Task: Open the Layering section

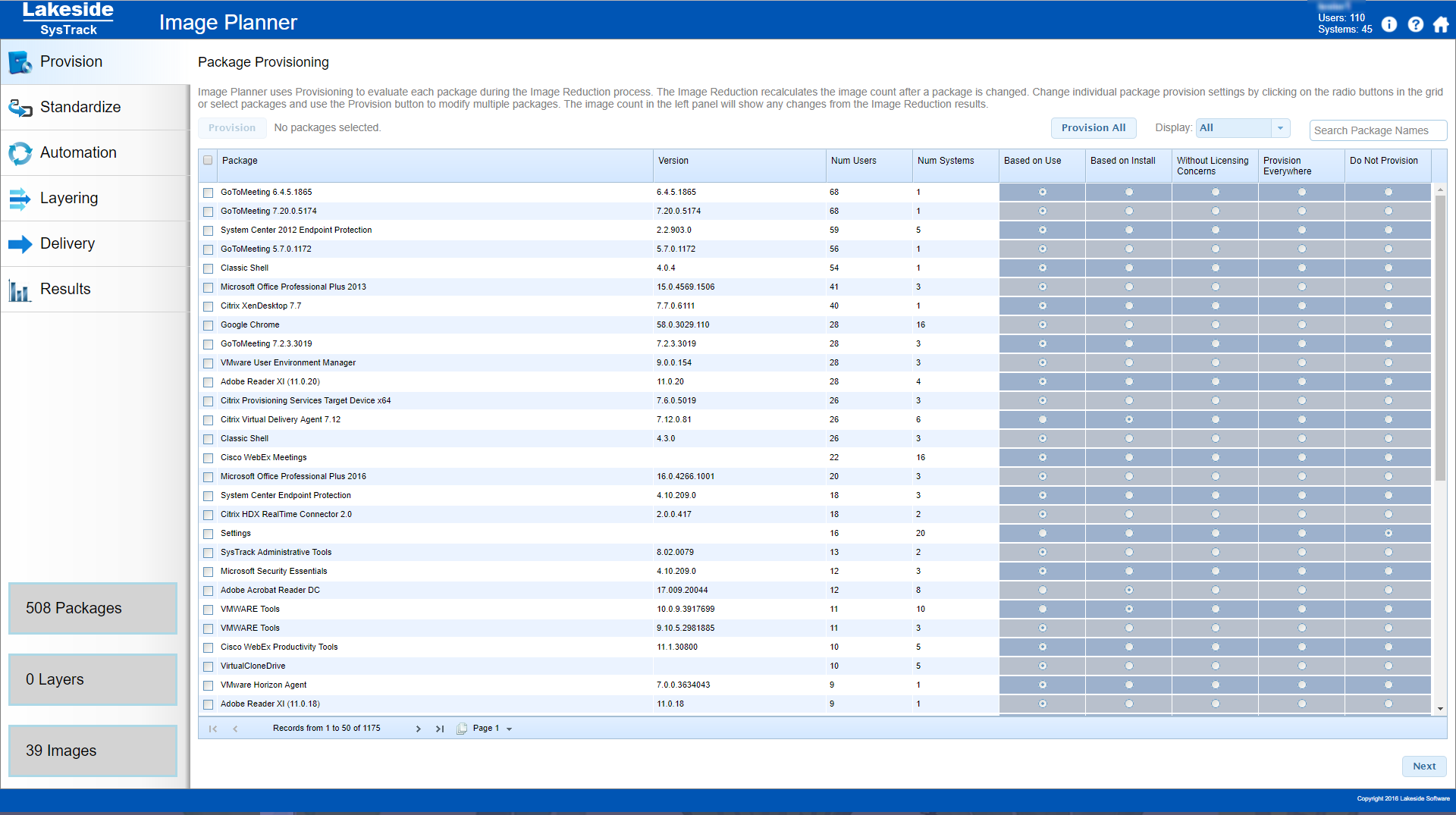Action: pyautogui.click(x=95, y=199)
